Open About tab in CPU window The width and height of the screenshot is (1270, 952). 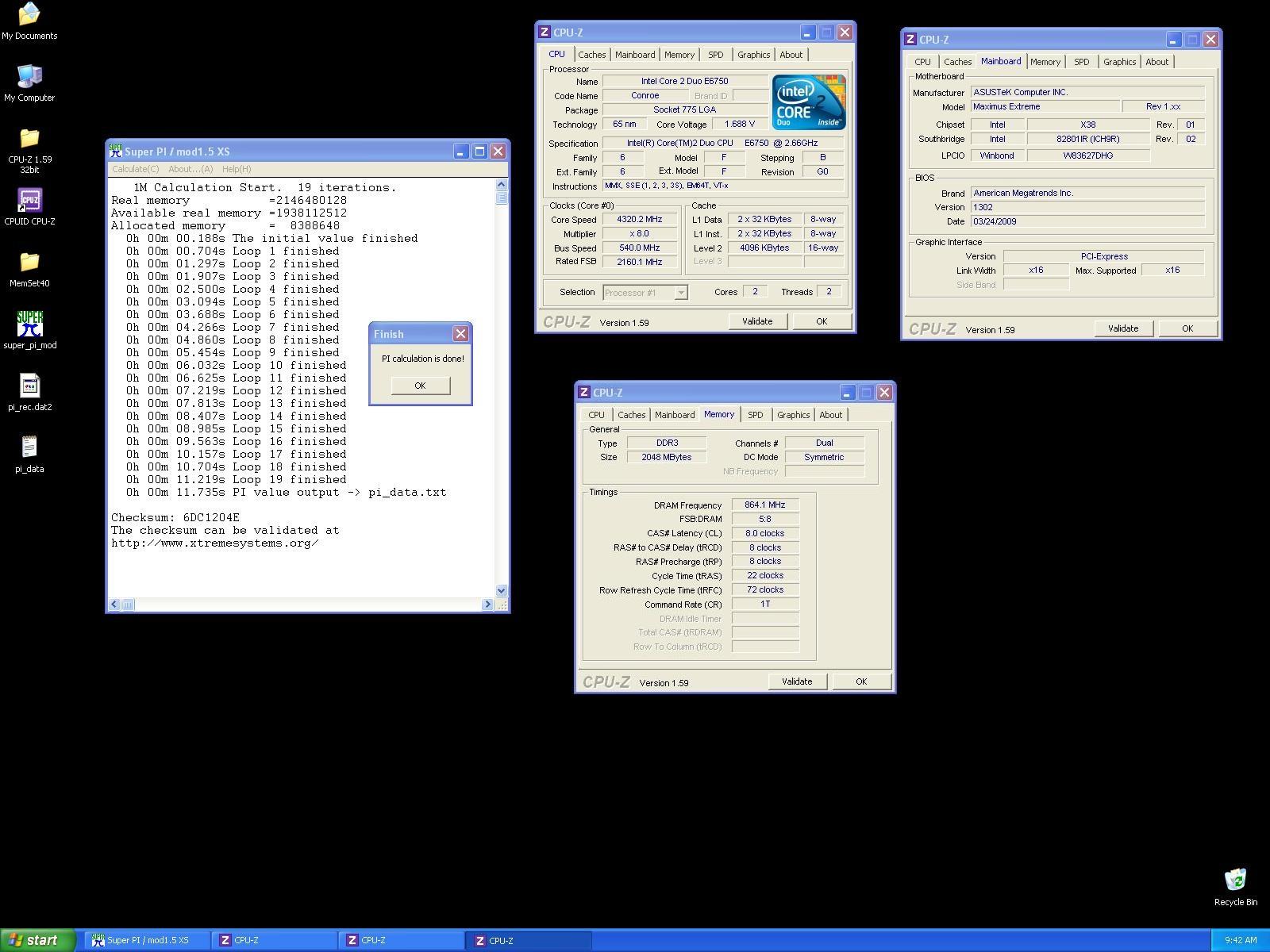[791, 55]
